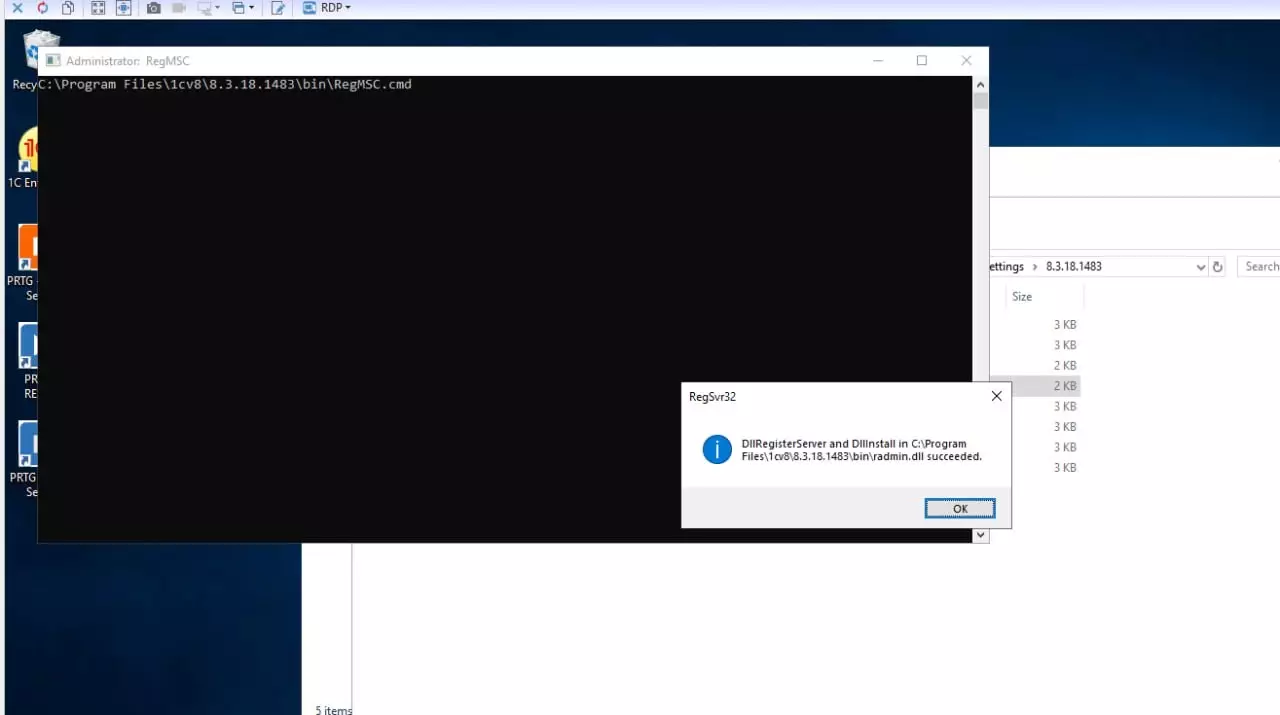This screenshot has width=1280, height=715.
Task: Click the blue information icon in RegSvr32 dialog
Action: (x=717, y=450)
